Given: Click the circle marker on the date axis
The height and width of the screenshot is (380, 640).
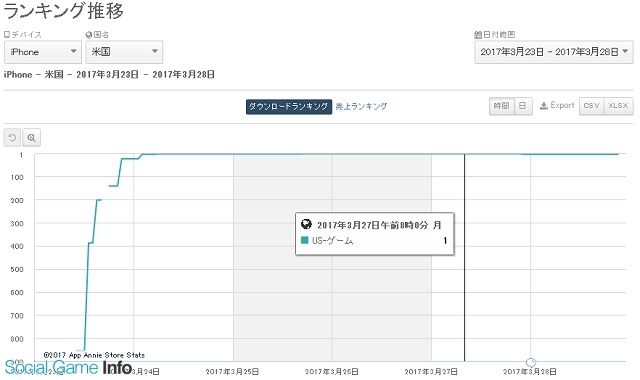Looking at the screenshot, I should point(531,362).
